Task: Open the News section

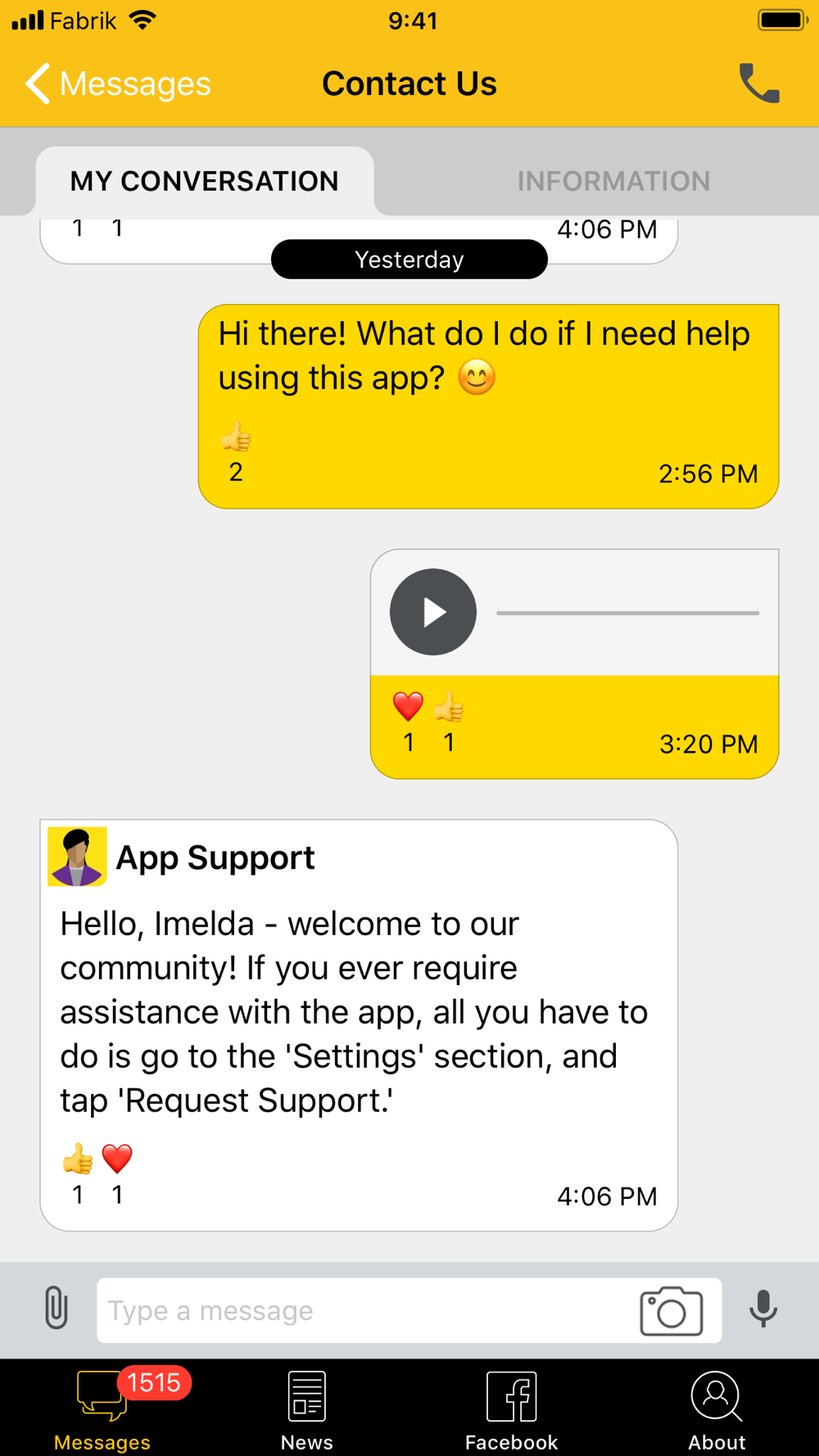Action: click(x=306, y=1411)
